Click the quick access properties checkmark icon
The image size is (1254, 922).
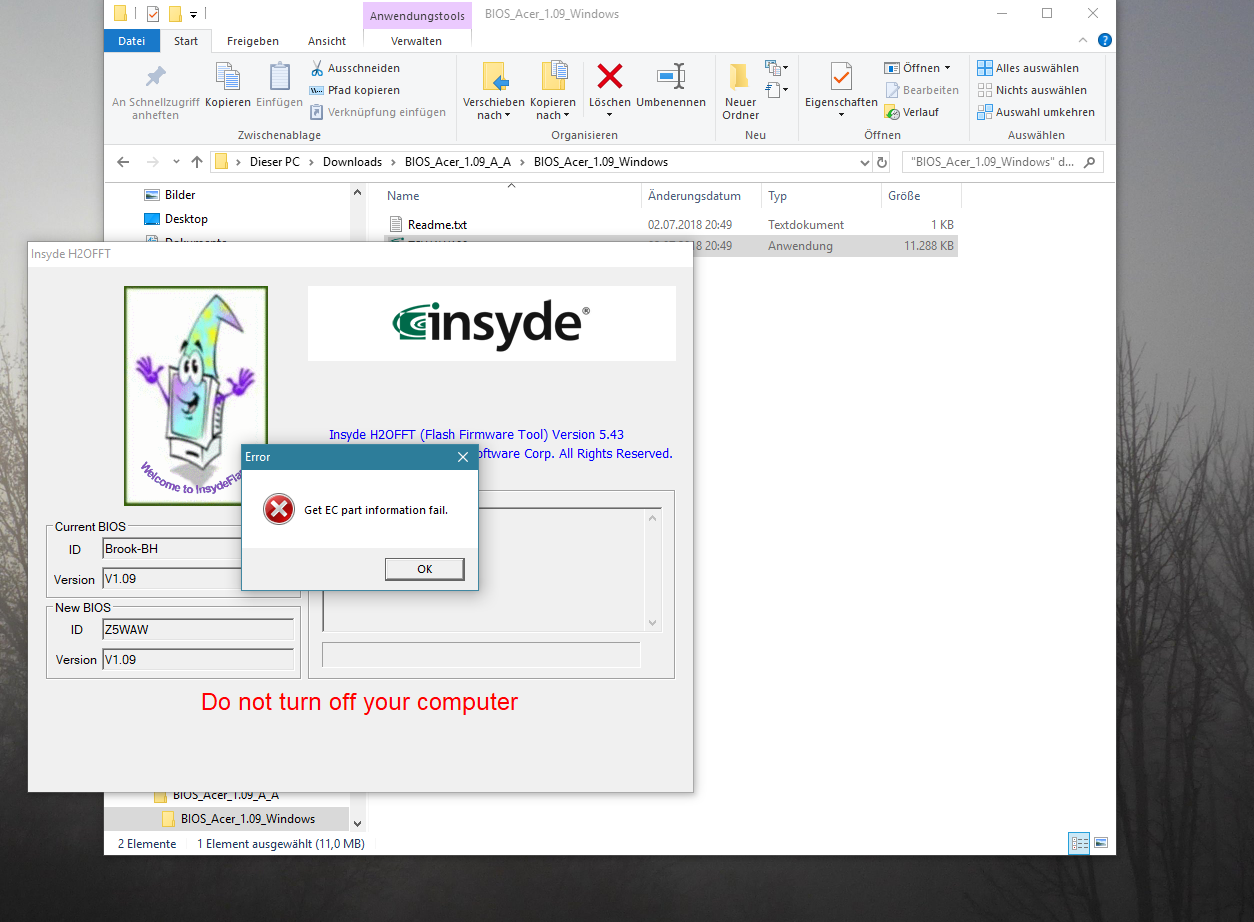pyautogui.click(x=153, y=14)
